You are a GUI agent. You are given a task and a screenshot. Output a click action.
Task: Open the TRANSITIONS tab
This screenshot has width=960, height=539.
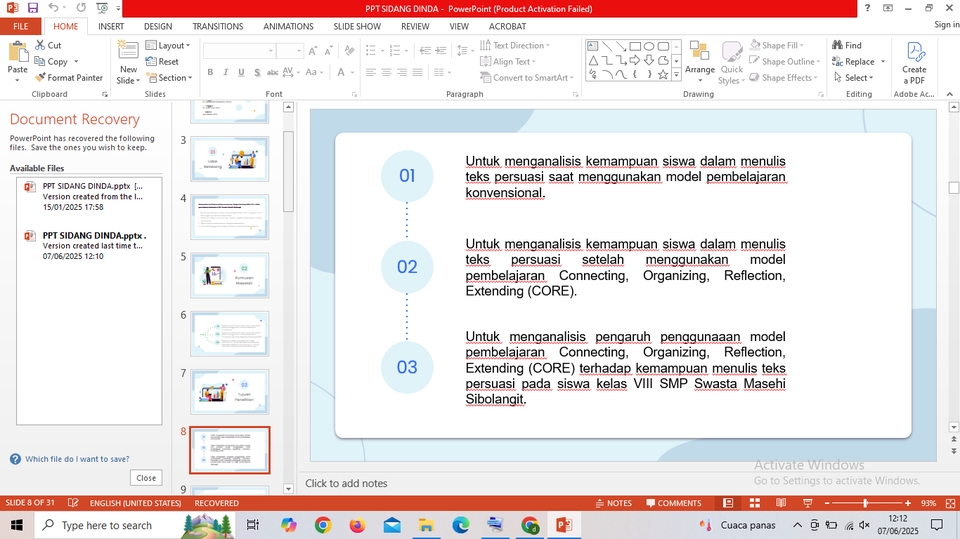(x=218, y=26)
